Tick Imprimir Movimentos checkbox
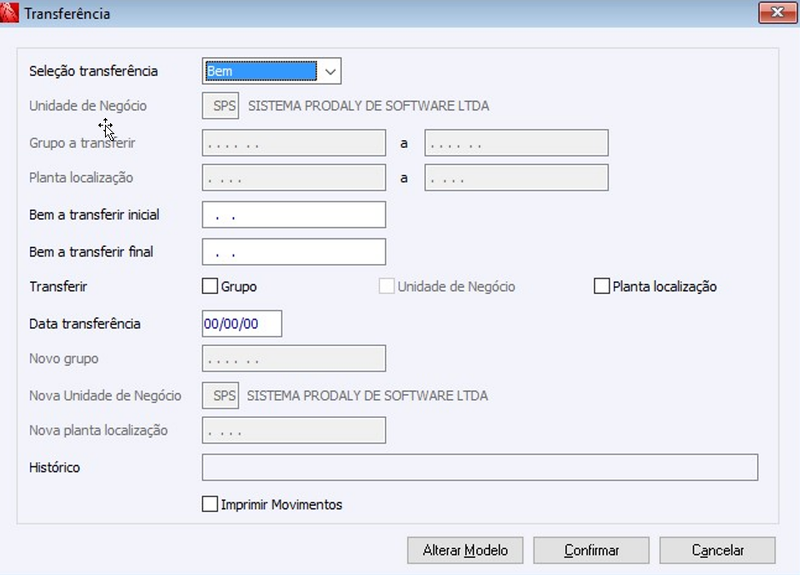Viewport: 800px width, 575px height. pos(210,504)
